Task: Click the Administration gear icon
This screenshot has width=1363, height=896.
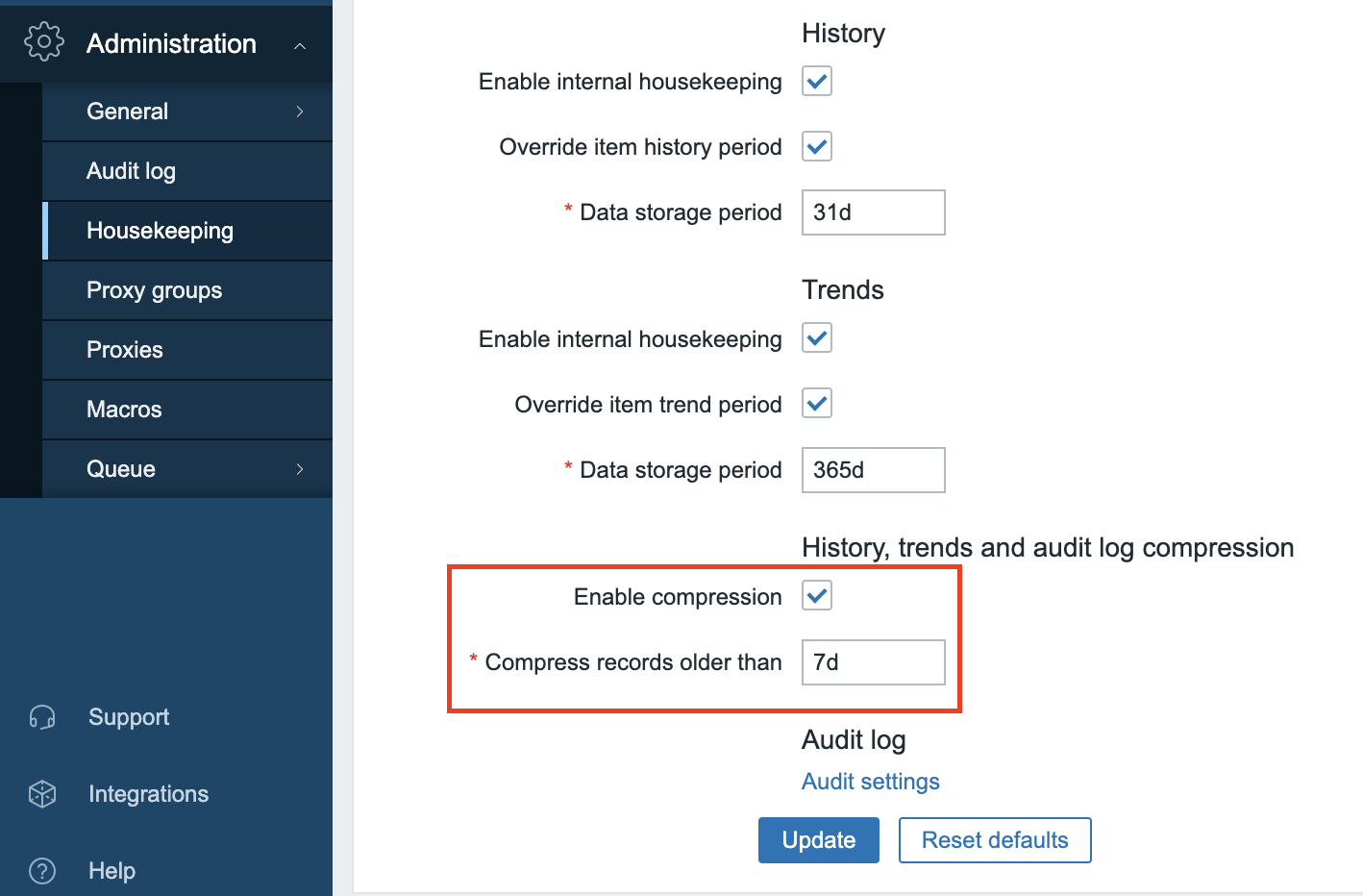Action: tap(43, 42)
